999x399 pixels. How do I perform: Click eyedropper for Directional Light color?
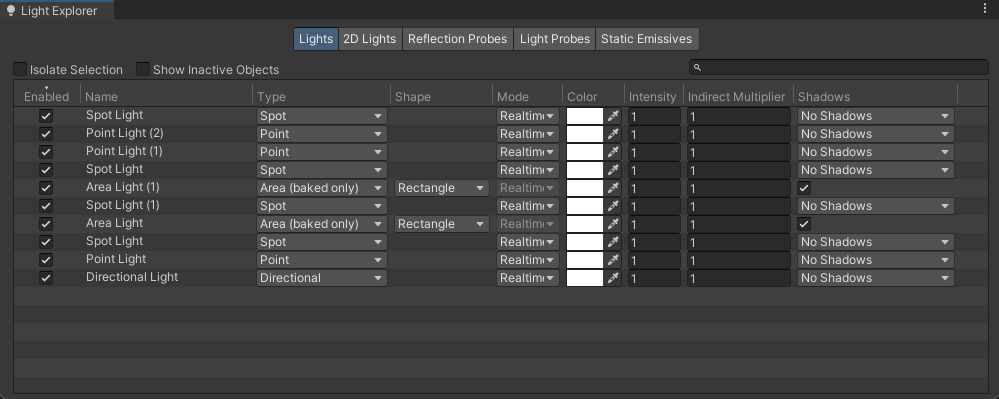coord(613,278)
